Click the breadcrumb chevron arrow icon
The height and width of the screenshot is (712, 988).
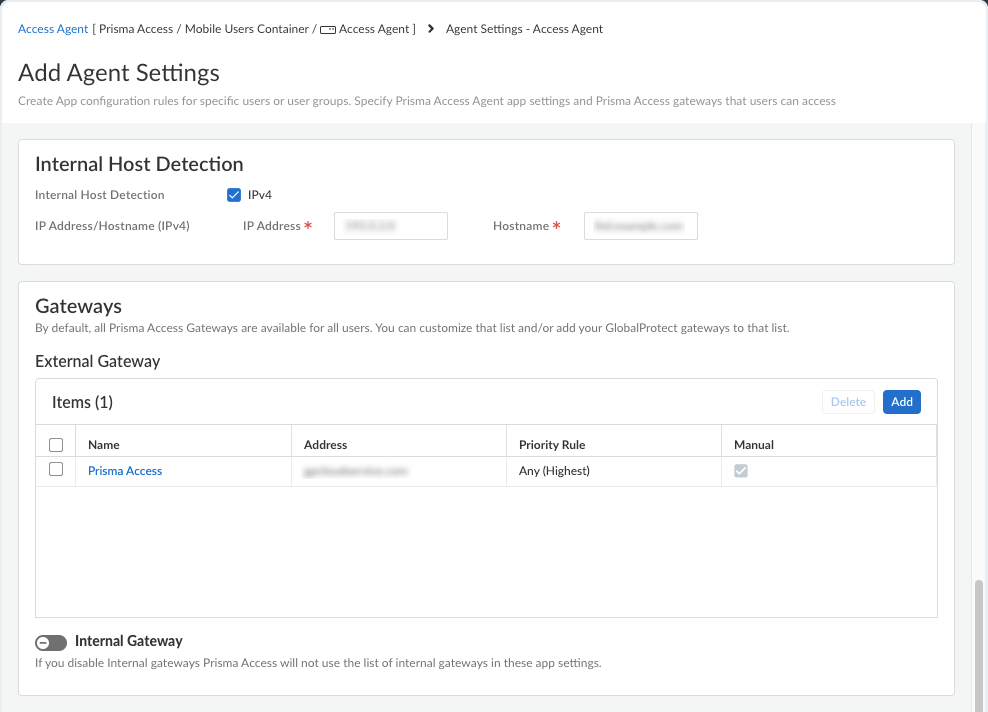431,29
